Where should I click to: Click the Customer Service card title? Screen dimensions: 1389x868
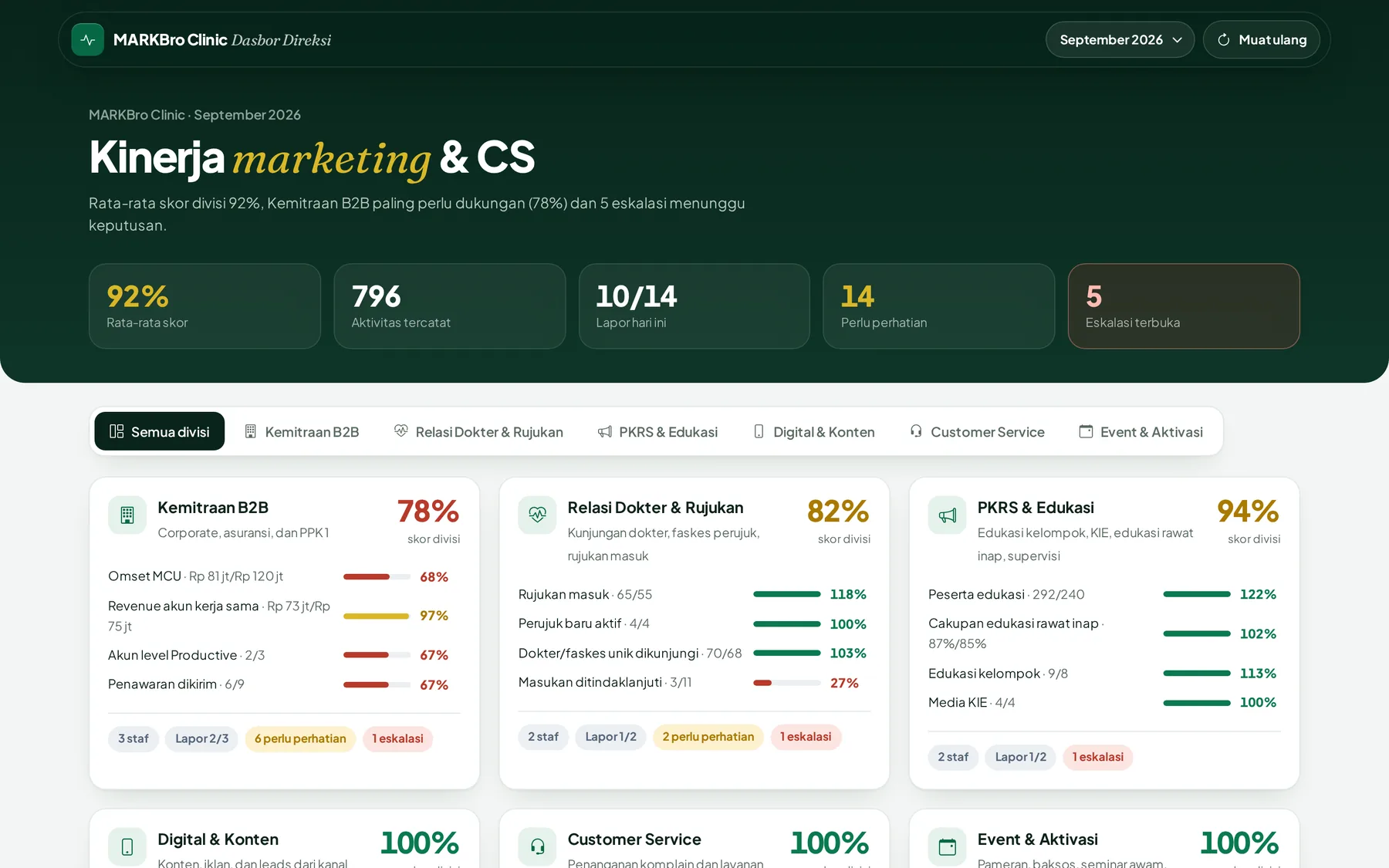click(x=634, y=839)
